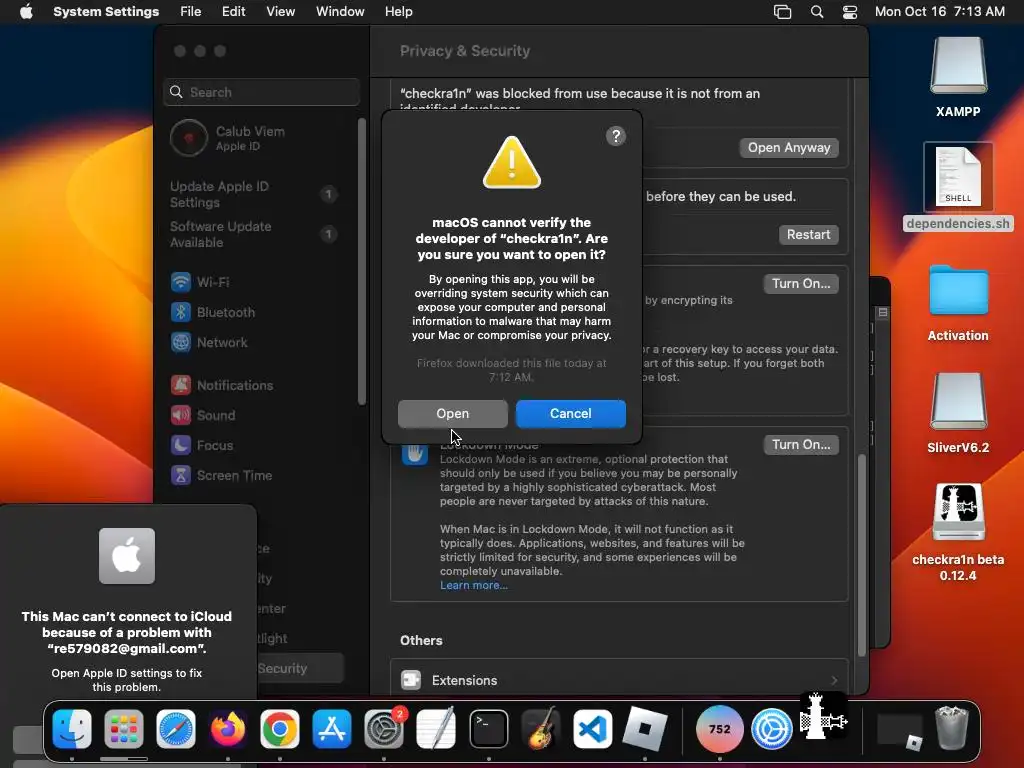Click the FileVault Turn On button
Viewport: 1024px width, 768px height.
click(801, 283)
